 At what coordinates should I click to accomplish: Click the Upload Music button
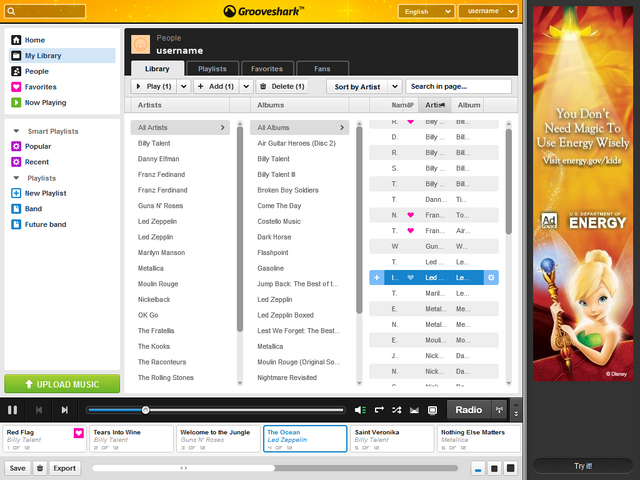tap(62, 384)
